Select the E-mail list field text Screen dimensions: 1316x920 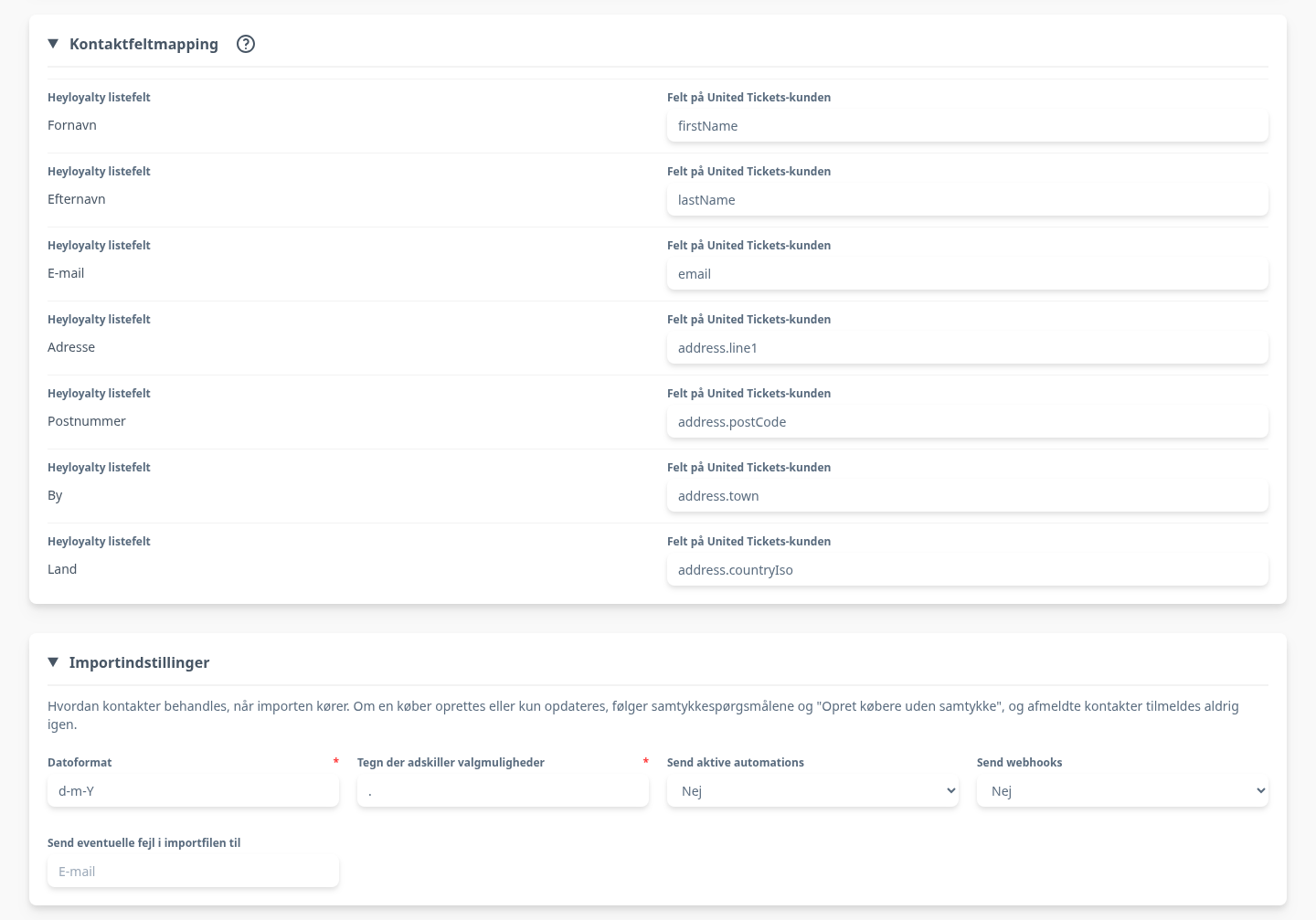66,273
